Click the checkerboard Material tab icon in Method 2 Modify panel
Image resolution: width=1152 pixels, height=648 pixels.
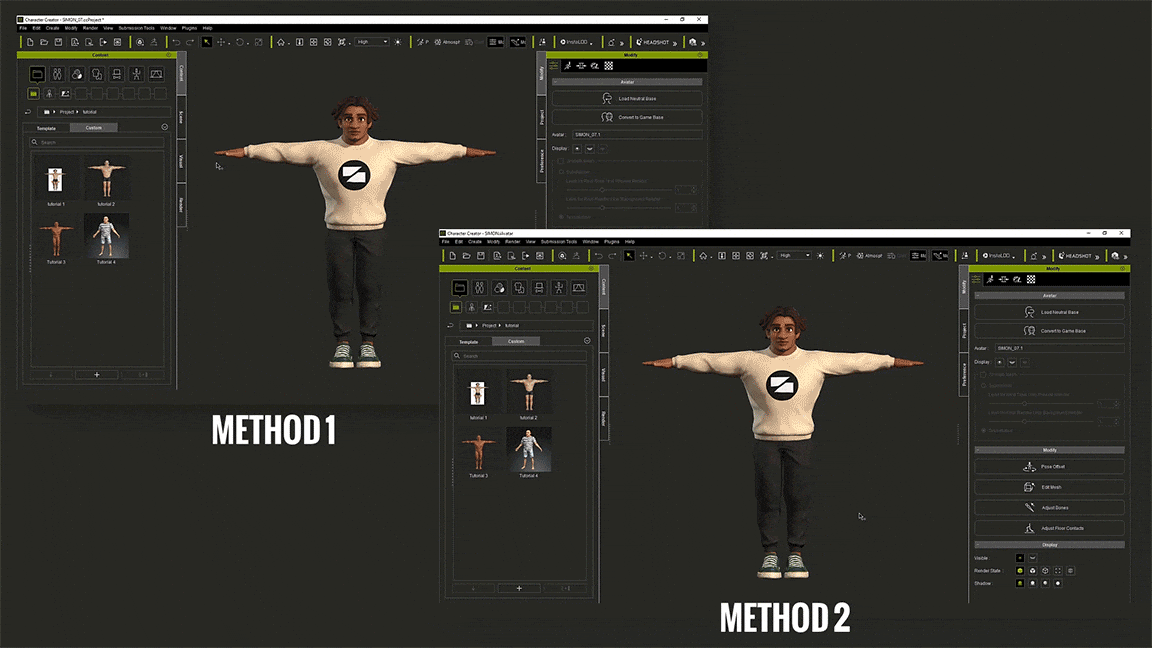[1031, 279]
